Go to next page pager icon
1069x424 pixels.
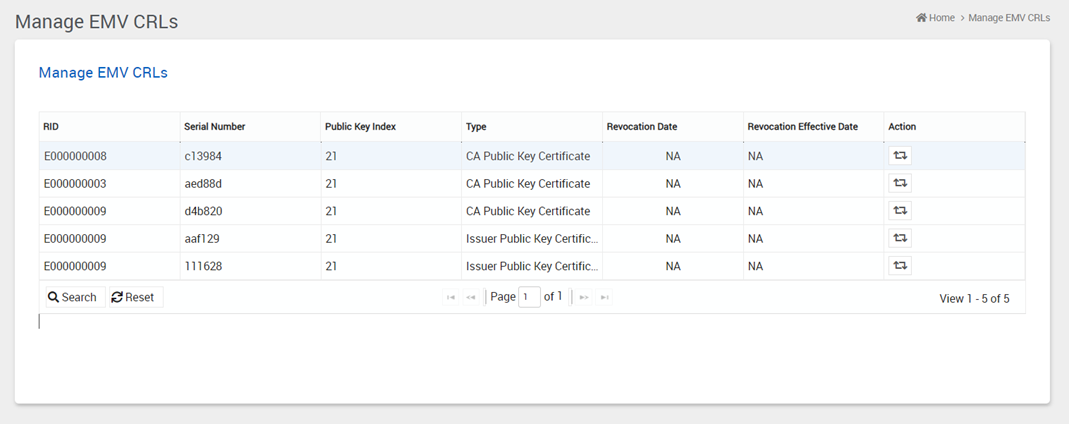coord(584,297)
